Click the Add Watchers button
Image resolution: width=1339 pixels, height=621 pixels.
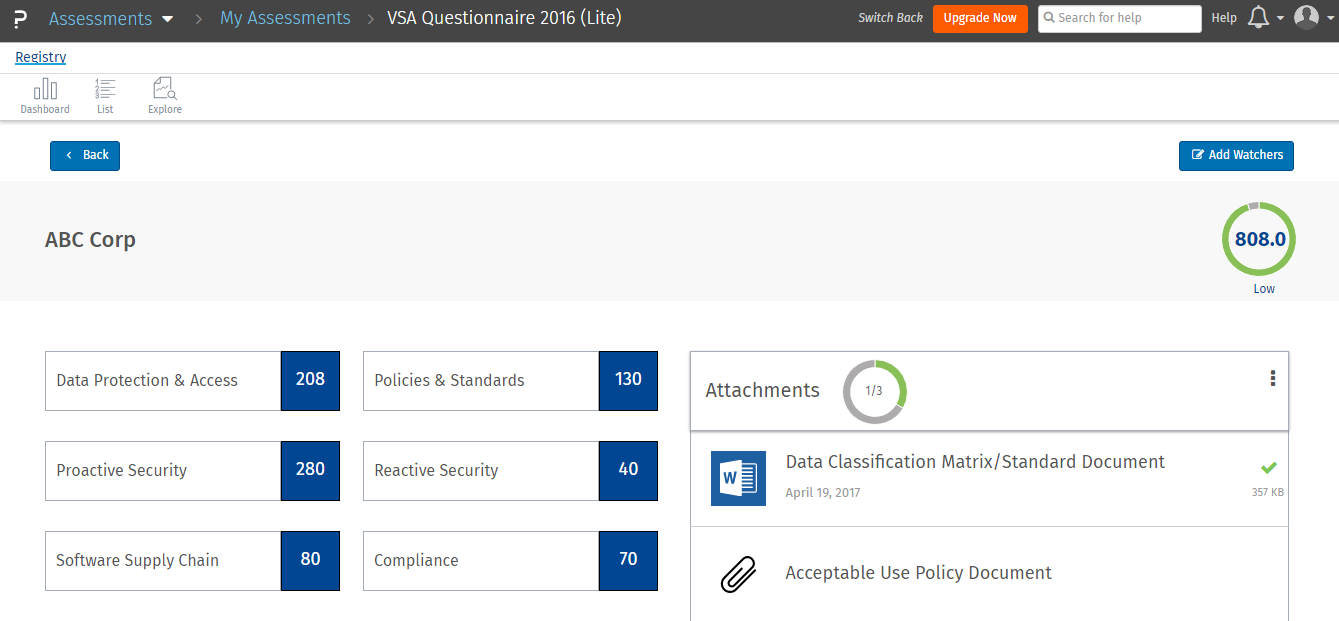click(x=1236, y=156)
